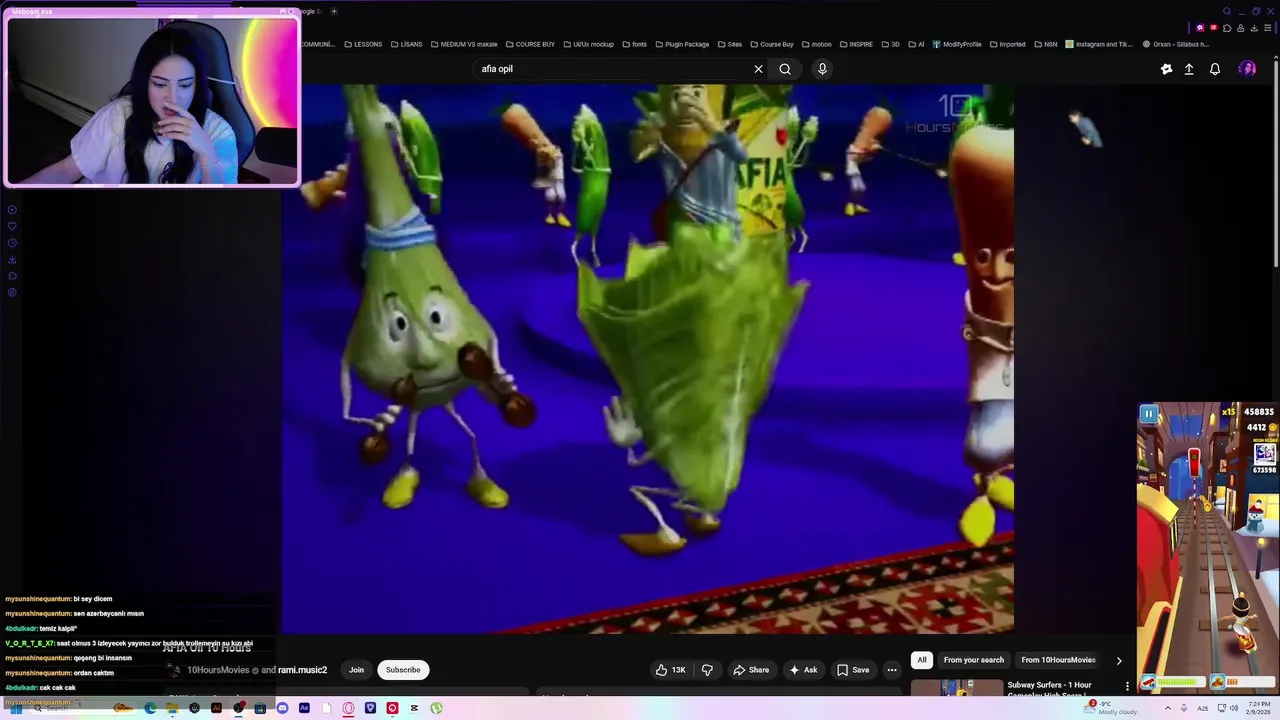Viewport: 1280px width, 720px height.
Task: Open Subway Surfers 1 Hour video thumbnail
Action: tap(957, 688)
